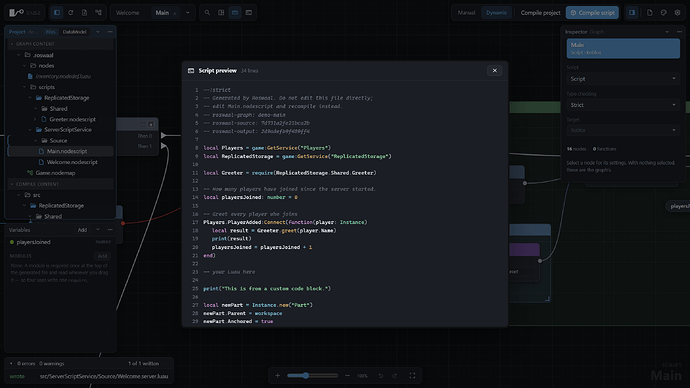Image resolution: width=690 pixels, height=388 pixels.
Task: Collapse the Inspector panel chevron
Action: click(667, 32)
